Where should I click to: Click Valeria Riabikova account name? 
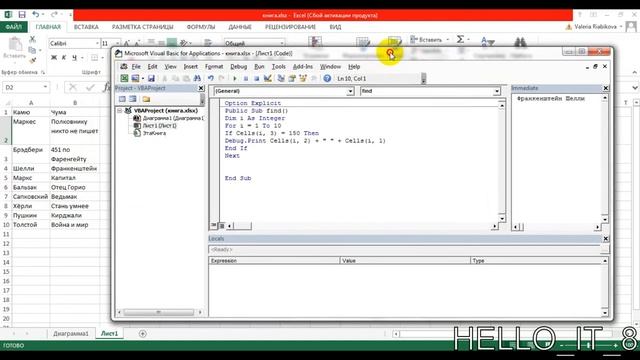(596, 27)
